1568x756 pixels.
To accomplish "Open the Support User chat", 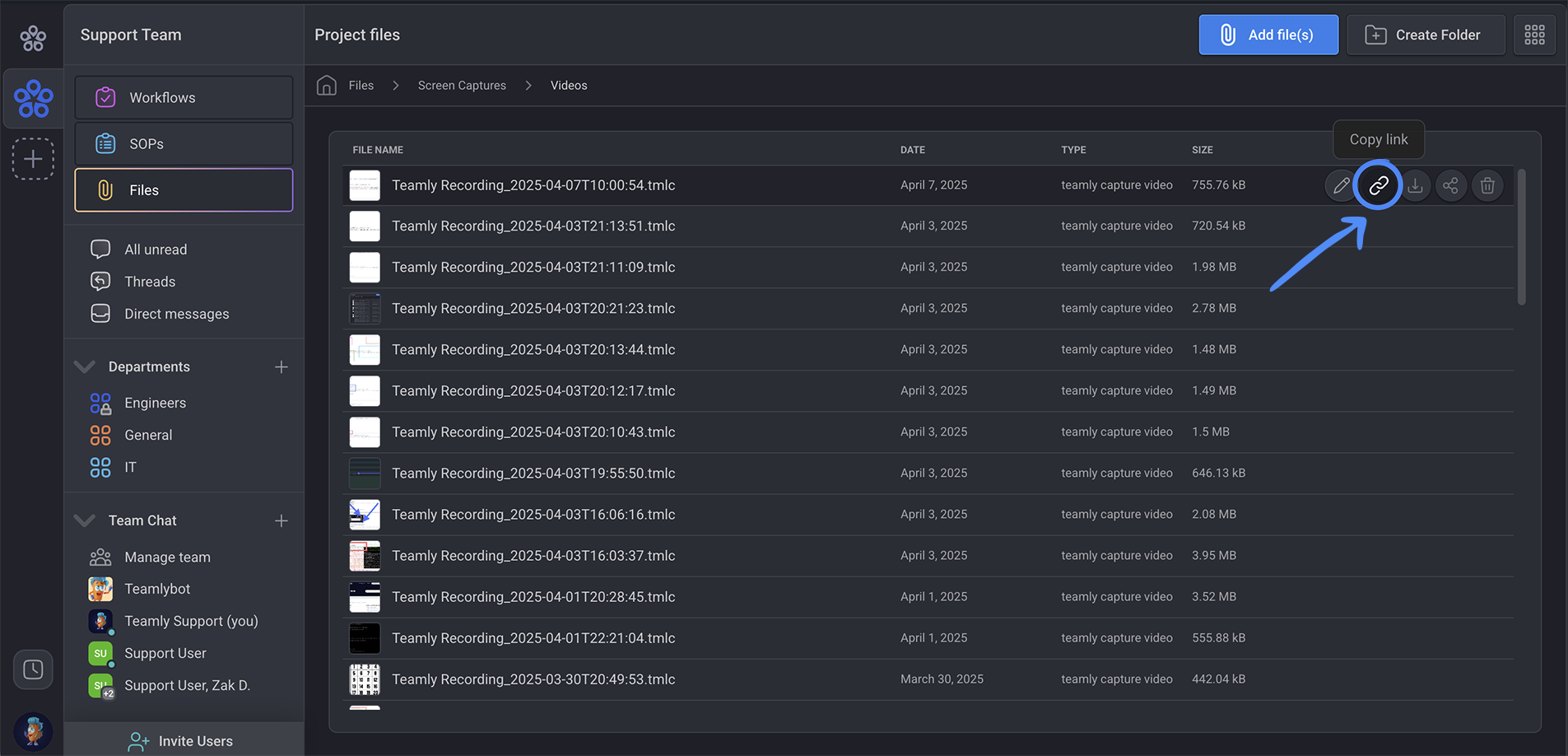I will pyautogui.click(x=165, y=653).
